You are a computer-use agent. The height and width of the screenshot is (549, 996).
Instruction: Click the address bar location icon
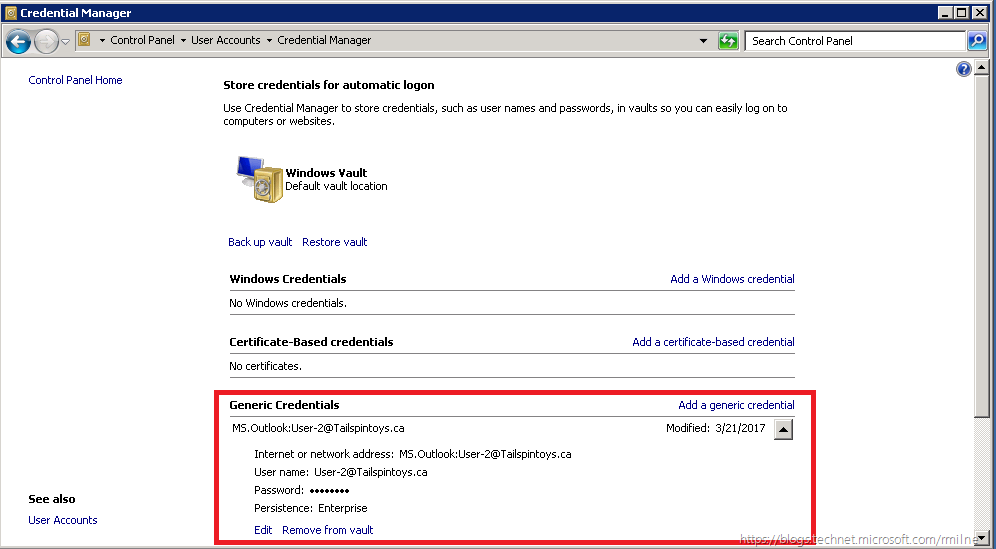pos(85,41)
